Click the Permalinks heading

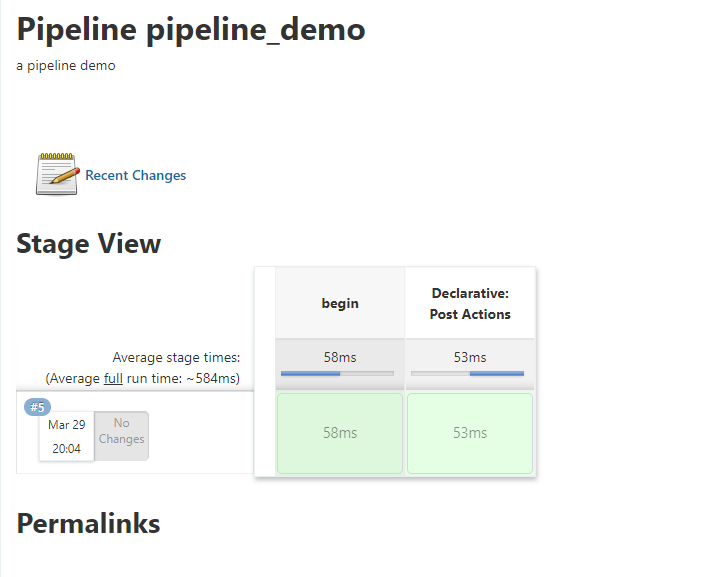[88, 524]
